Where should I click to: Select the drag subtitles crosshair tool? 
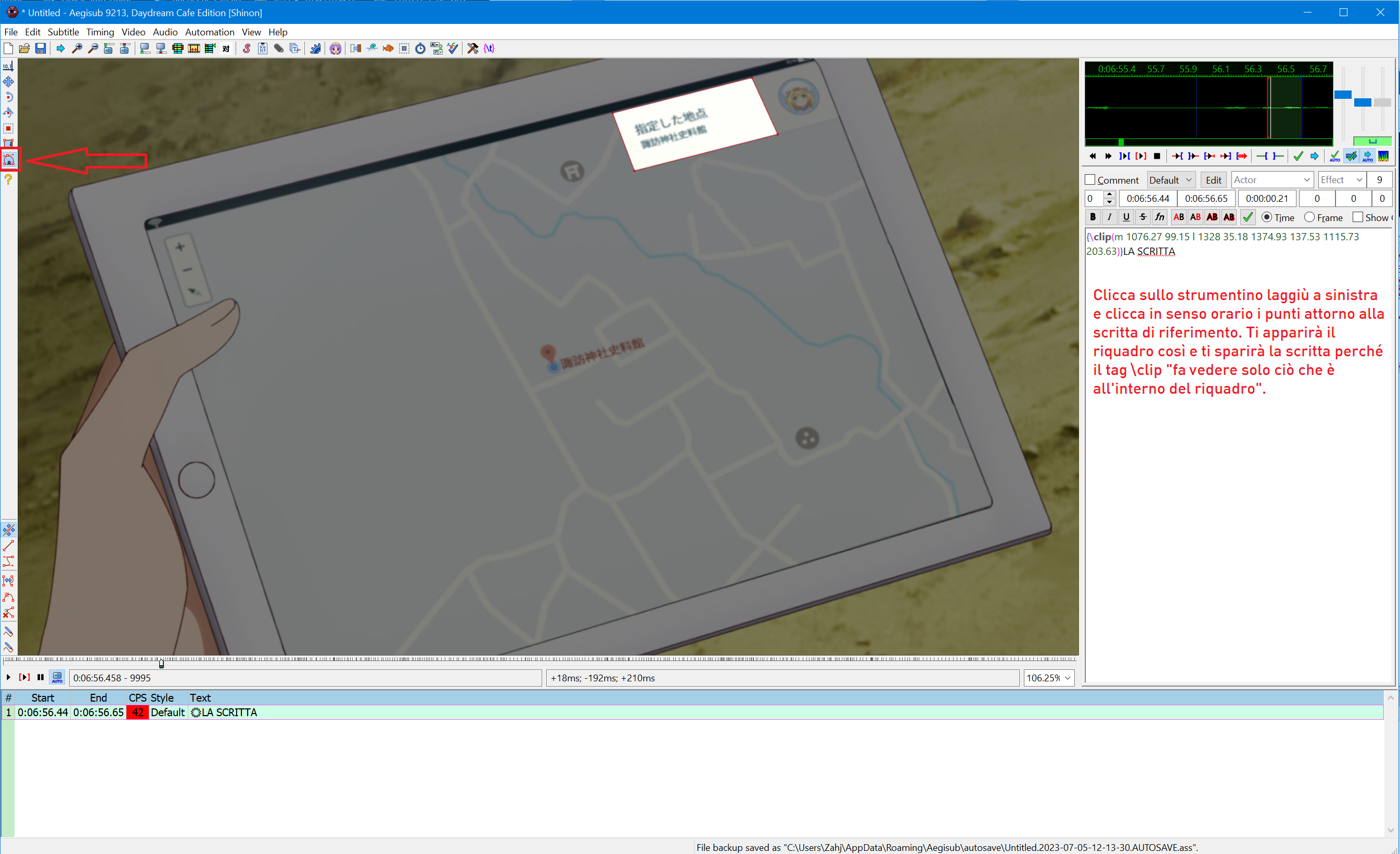coord(8,82)
